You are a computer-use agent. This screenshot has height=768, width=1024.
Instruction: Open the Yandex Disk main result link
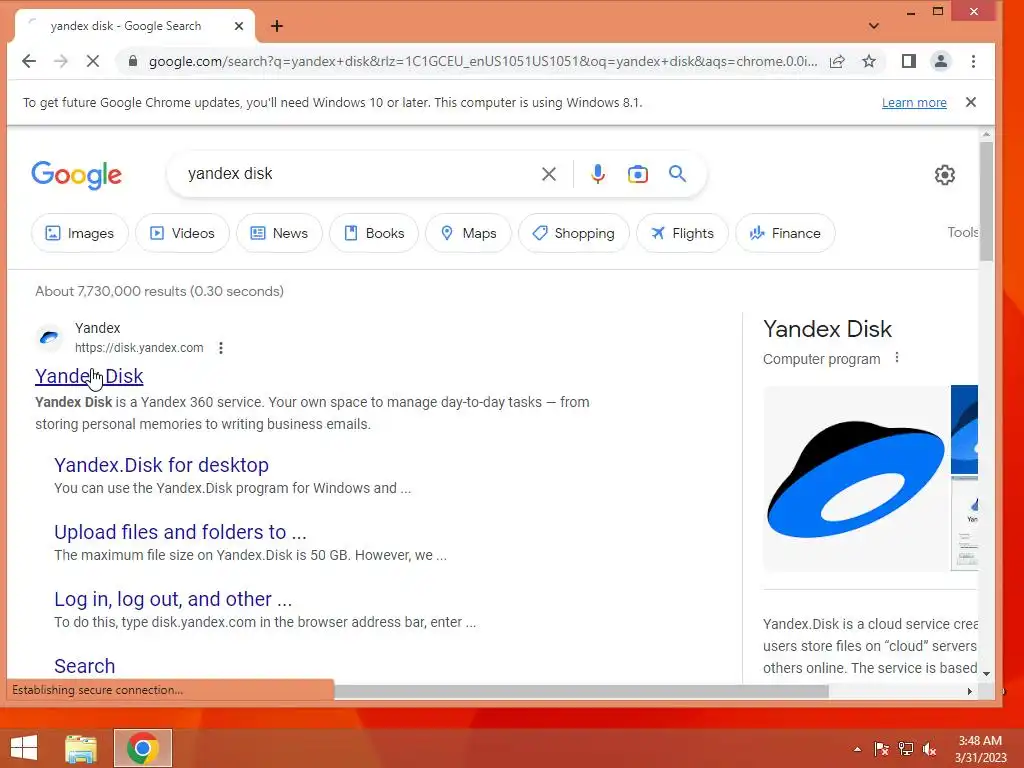coord(89,376)
